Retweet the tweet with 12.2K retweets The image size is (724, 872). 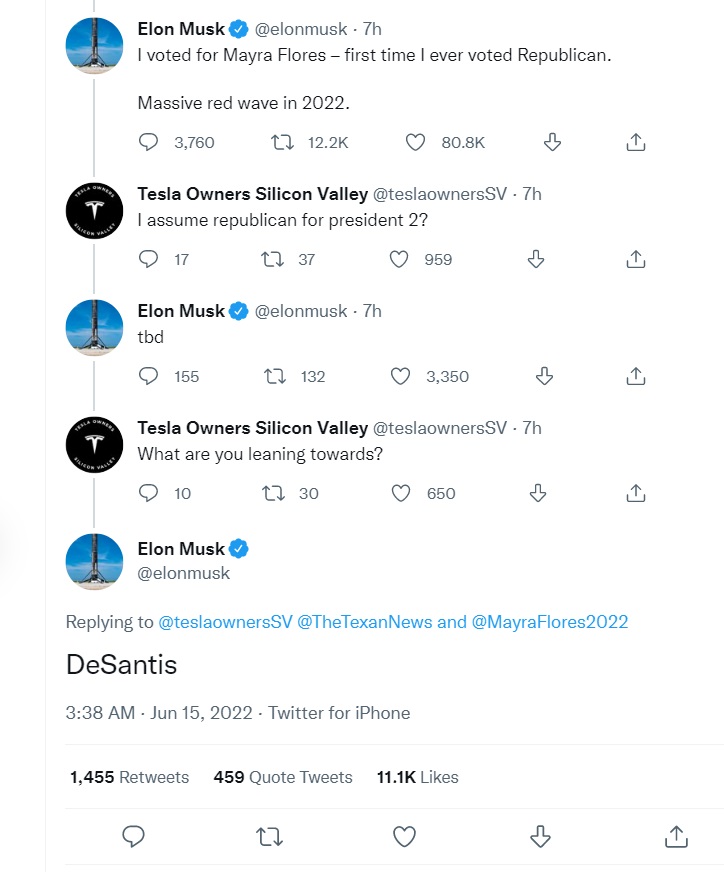tap(282, 142)
